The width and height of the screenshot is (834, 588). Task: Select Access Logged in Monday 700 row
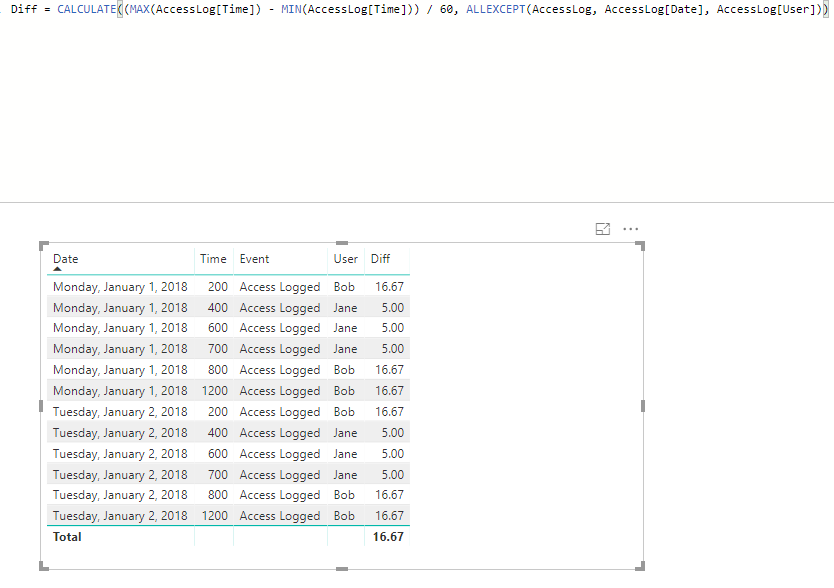click(280, 349)
